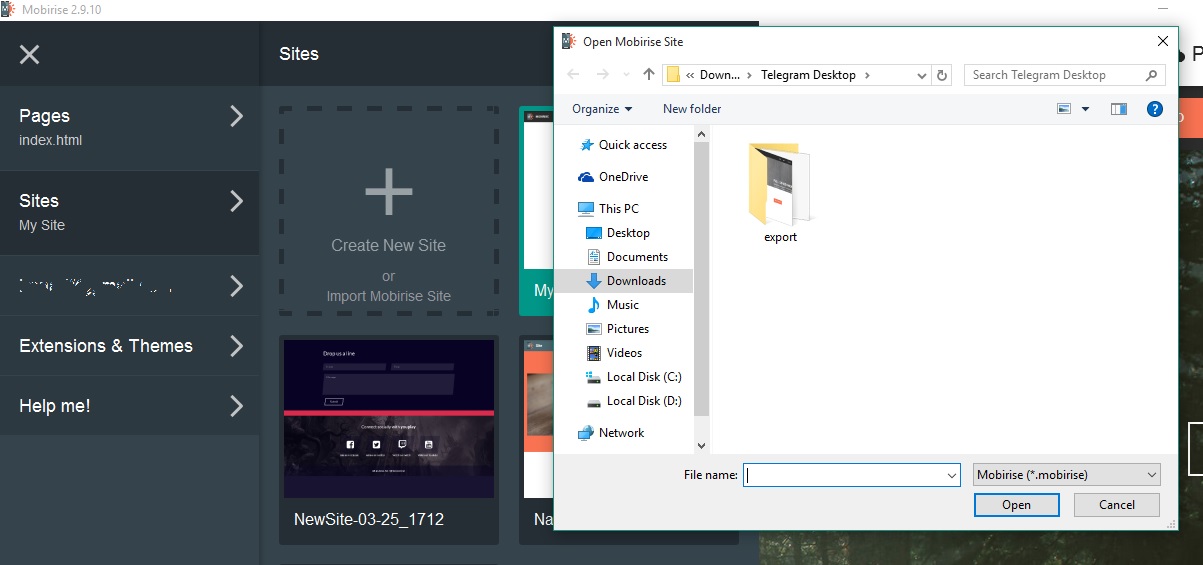Expand the Help me! chevron
The height and width of the screenshot is (565, 1203).
pyautogui.click(x=237, y=406)
